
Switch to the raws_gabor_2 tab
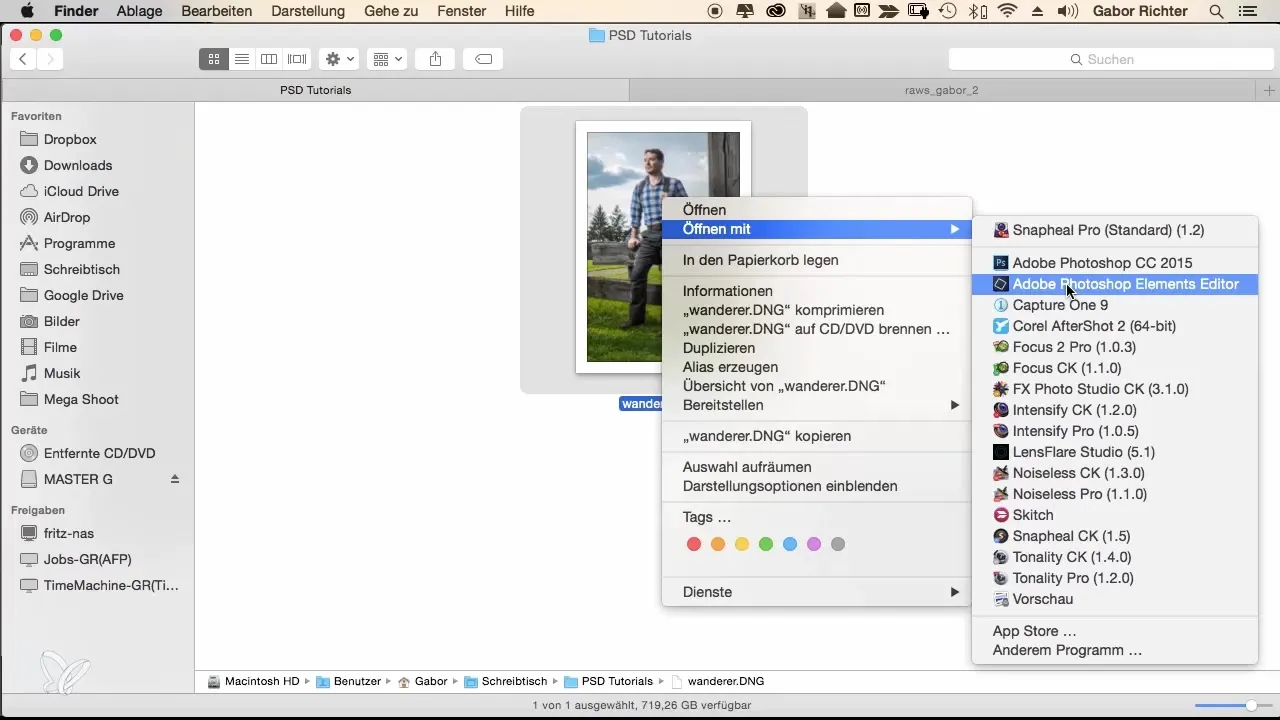point(941,90)
